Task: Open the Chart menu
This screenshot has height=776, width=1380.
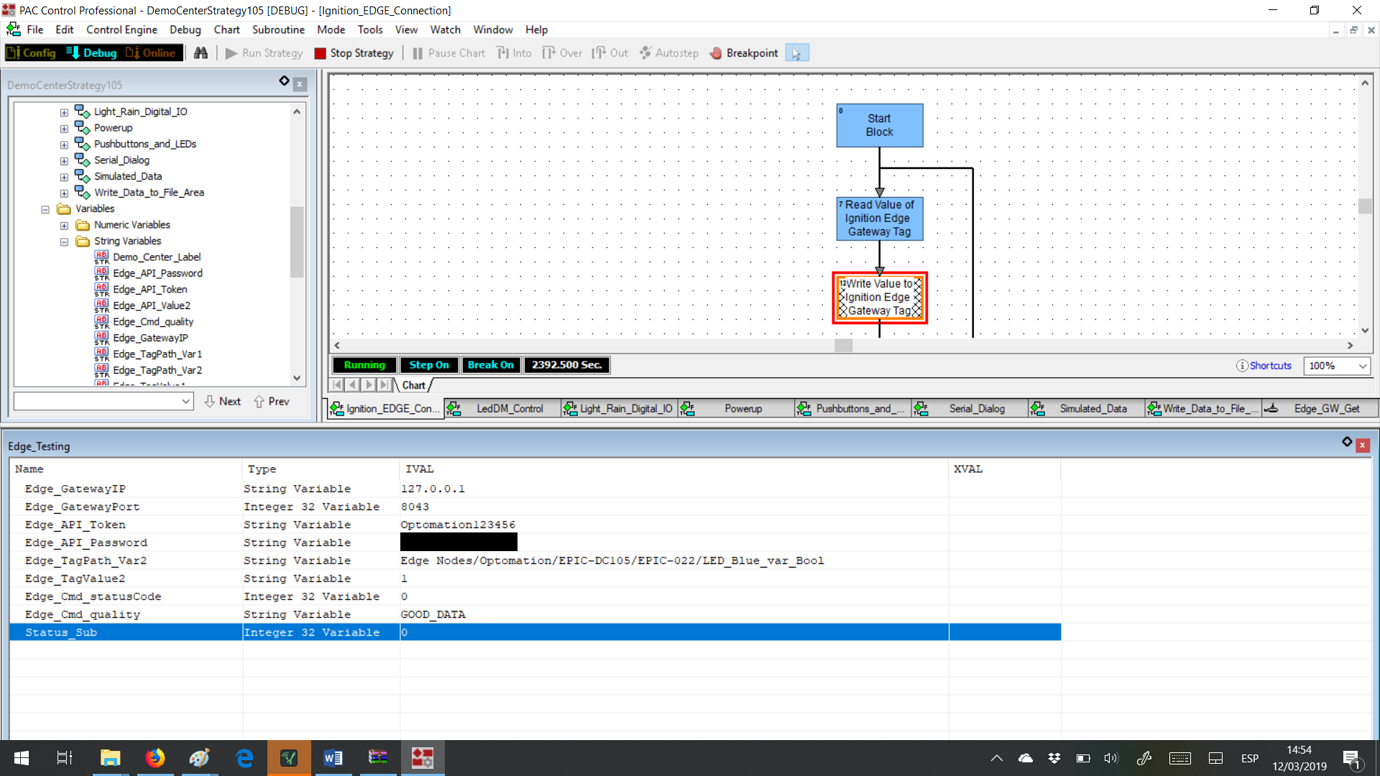Action: point(227,29)
